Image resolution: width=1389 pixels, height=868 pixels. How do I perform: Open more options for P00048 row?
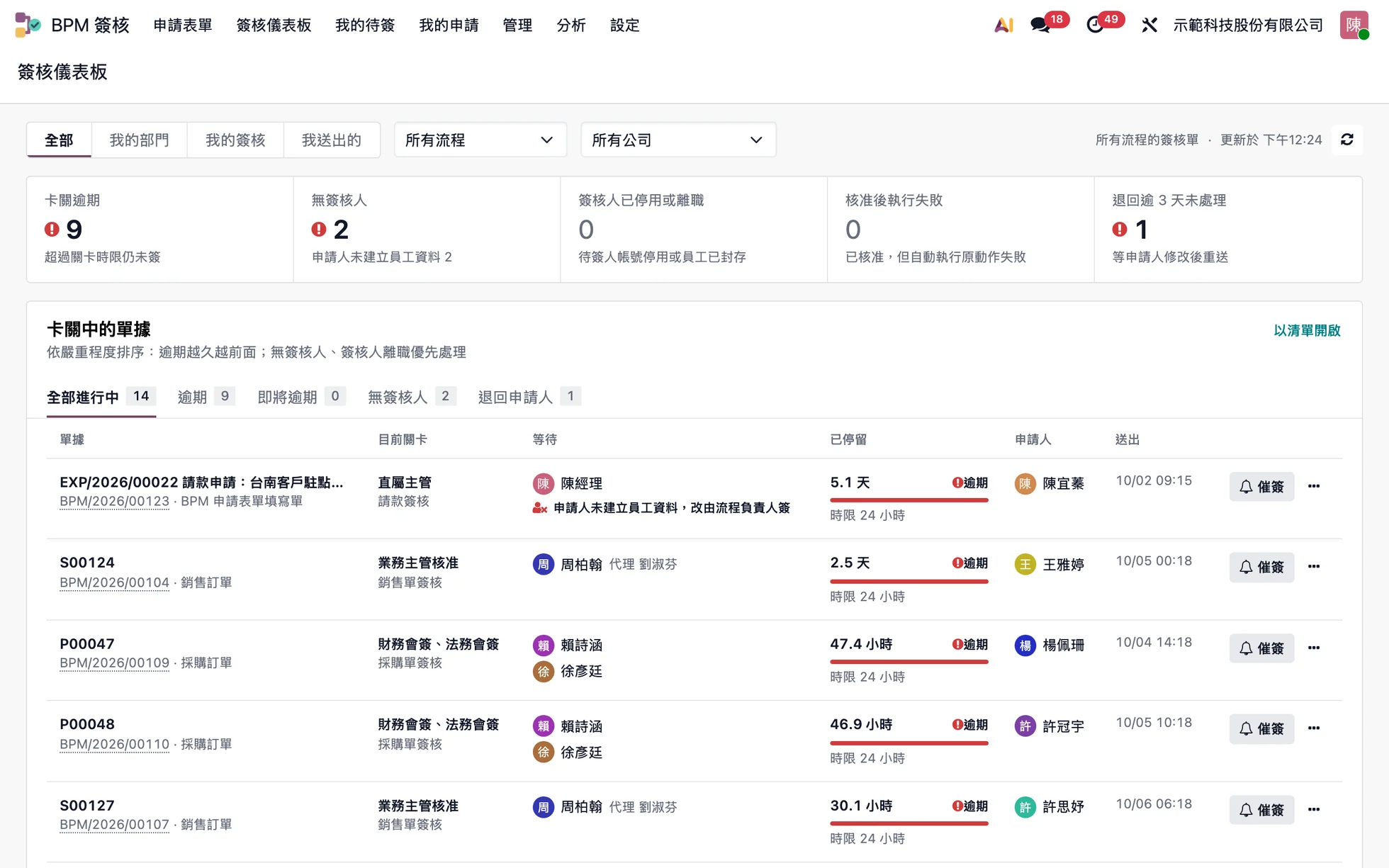coord(1314,728)
